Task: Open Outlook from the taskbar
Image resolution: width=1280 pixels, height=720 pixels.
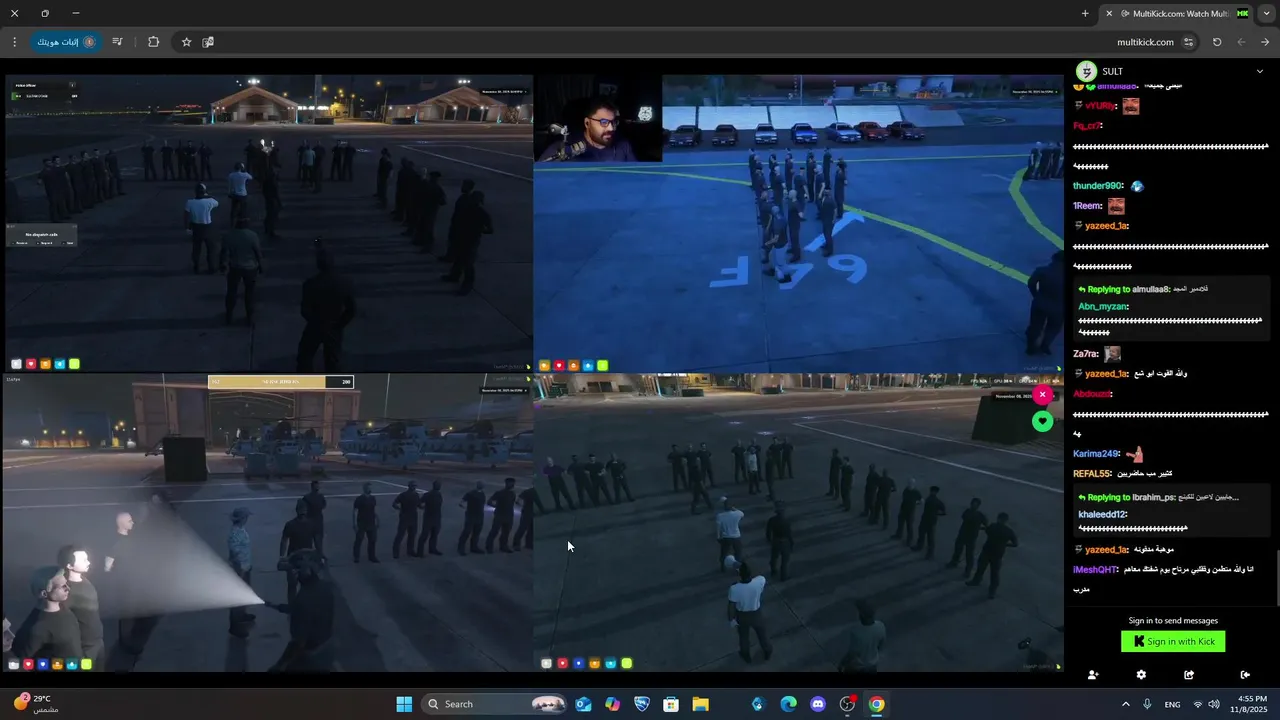Action: (x=583, y=704)
